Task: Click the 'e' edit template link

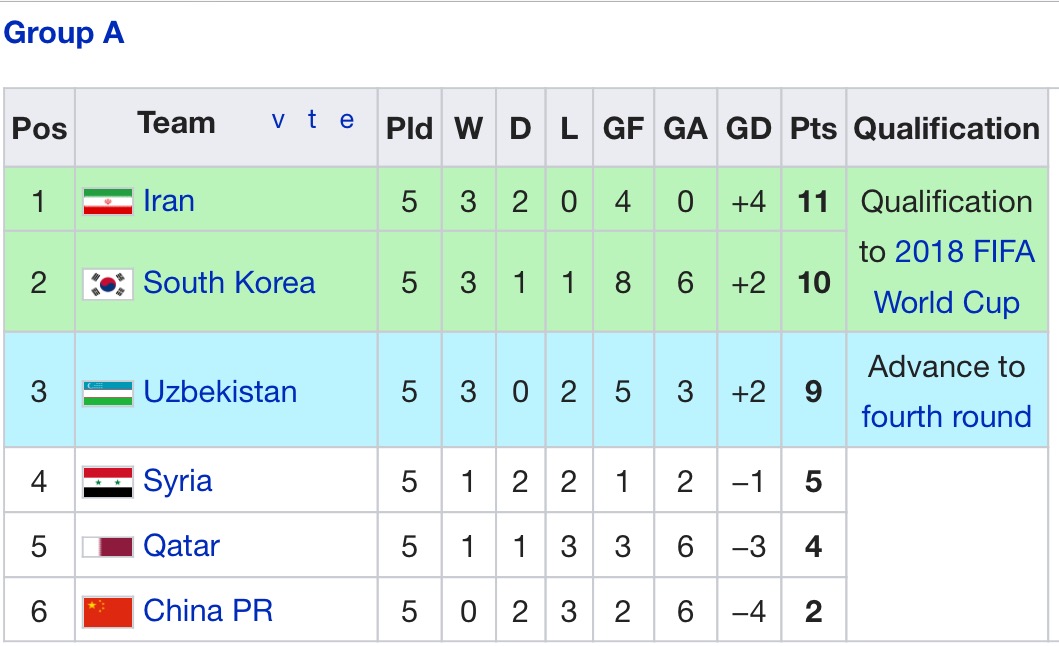Action: pos(347,121)
